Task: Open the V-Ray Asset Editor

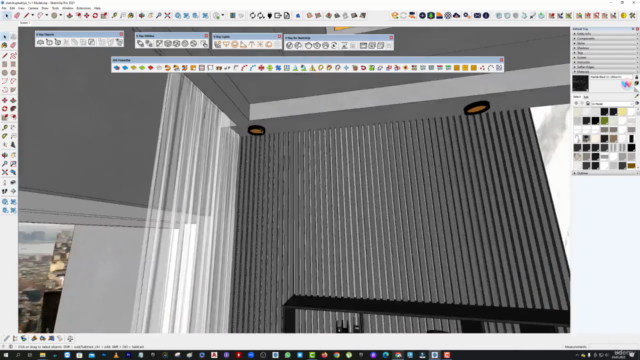Action: (x=289, y=46)
